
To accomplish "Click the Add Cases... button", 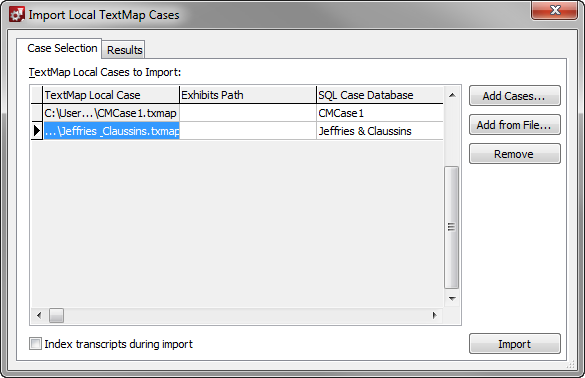I will coord(514,96).
